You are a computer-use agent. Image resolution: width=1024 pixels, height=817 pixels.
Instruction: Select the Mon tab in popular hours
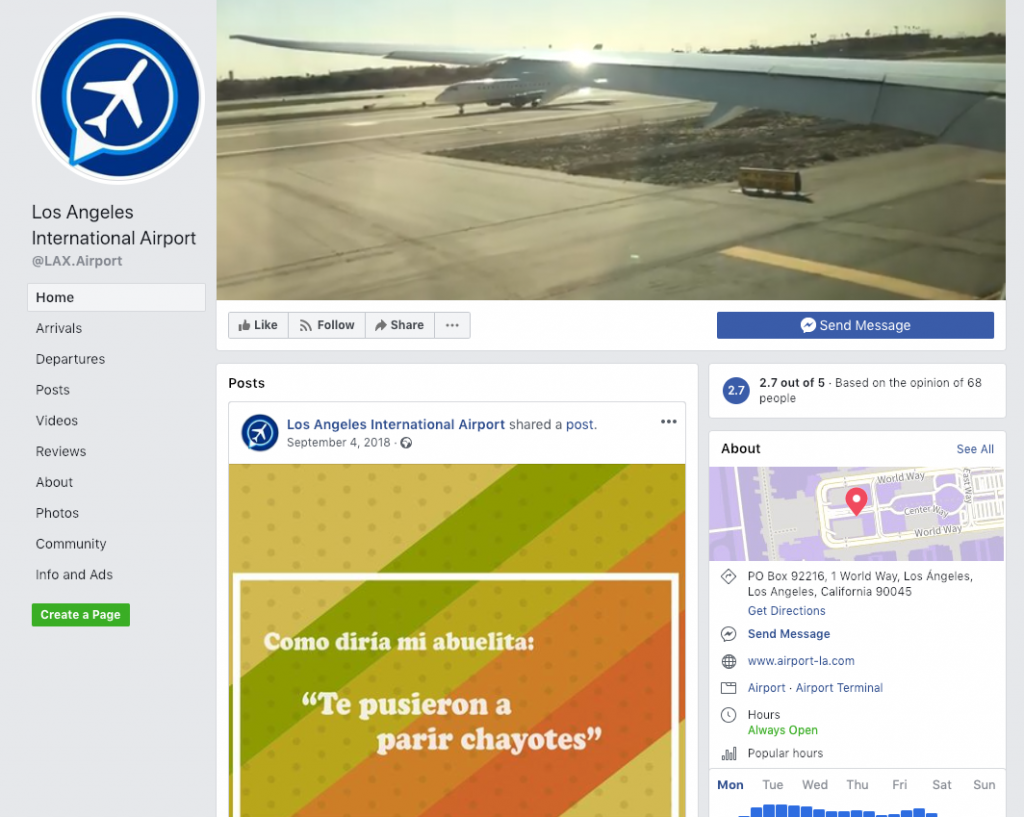pos(730,785)
